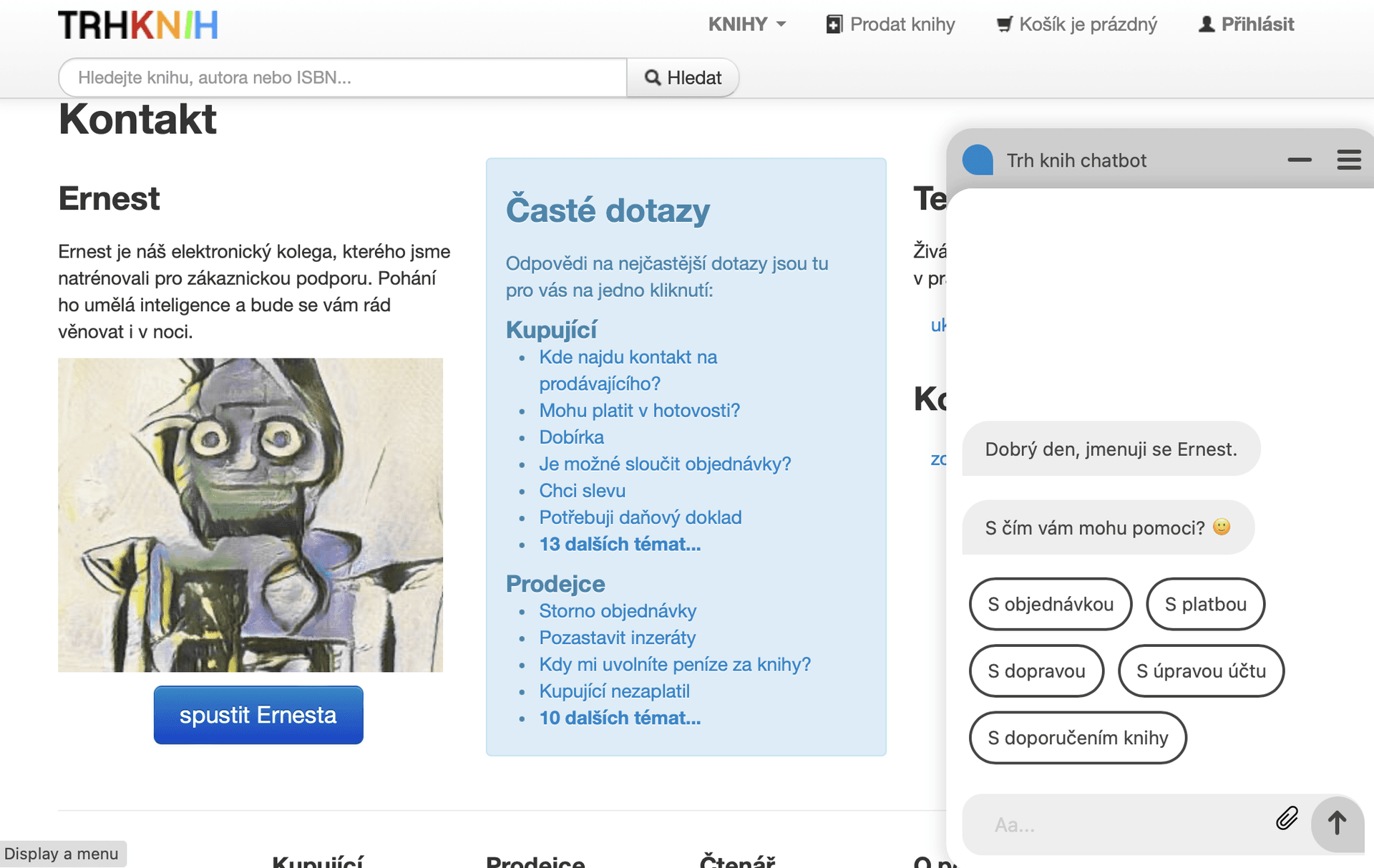
Task: Open the chatbot hamburger menu
Action: [x=1349, y=160]
